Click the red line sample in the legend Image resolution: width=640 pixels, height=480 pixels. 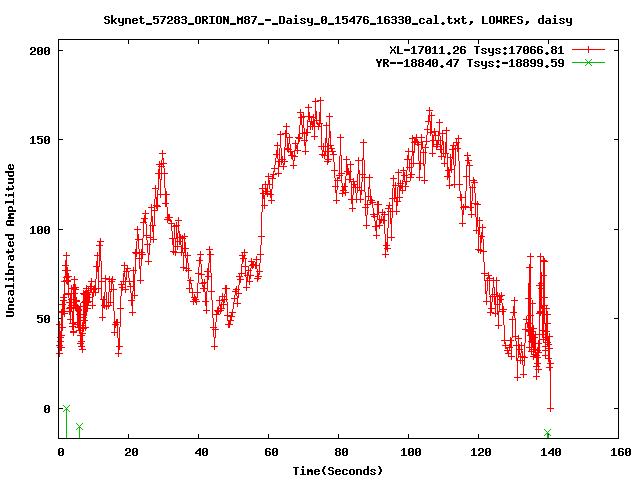(588, 50)
